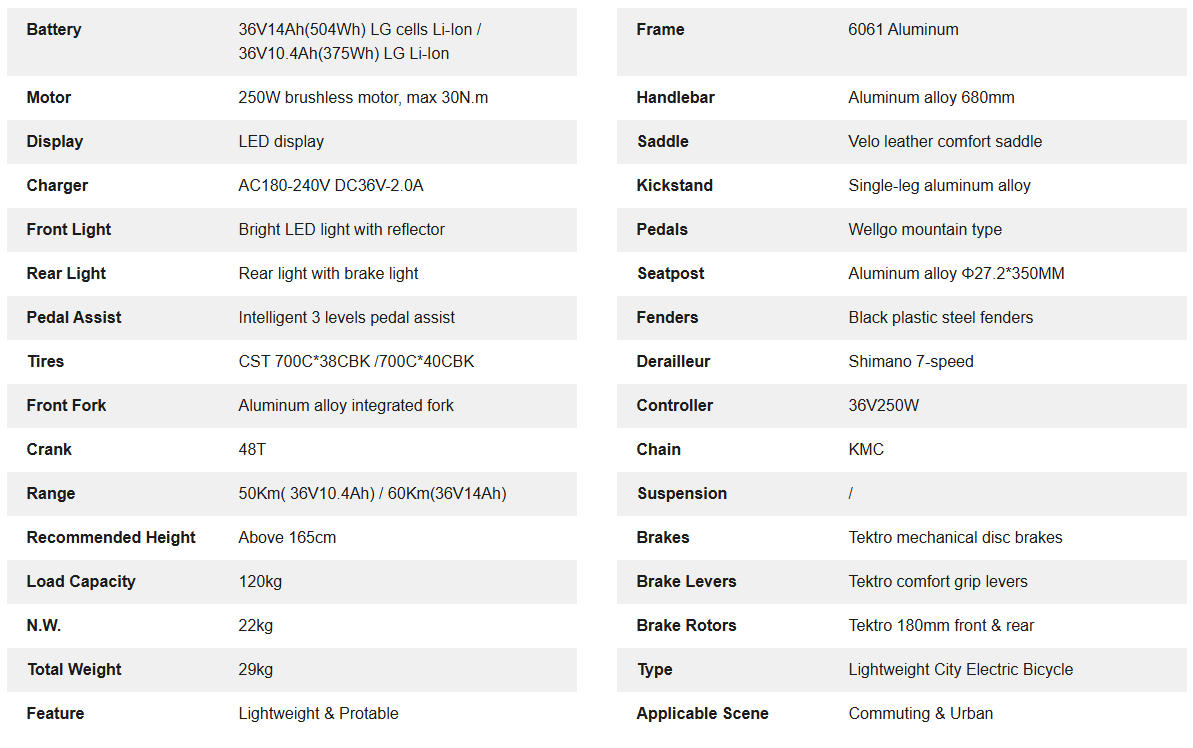Viewport: 1193px width, 748px height.
Task: Click the Bright LED light with reflector text
Action: point(341,230)
